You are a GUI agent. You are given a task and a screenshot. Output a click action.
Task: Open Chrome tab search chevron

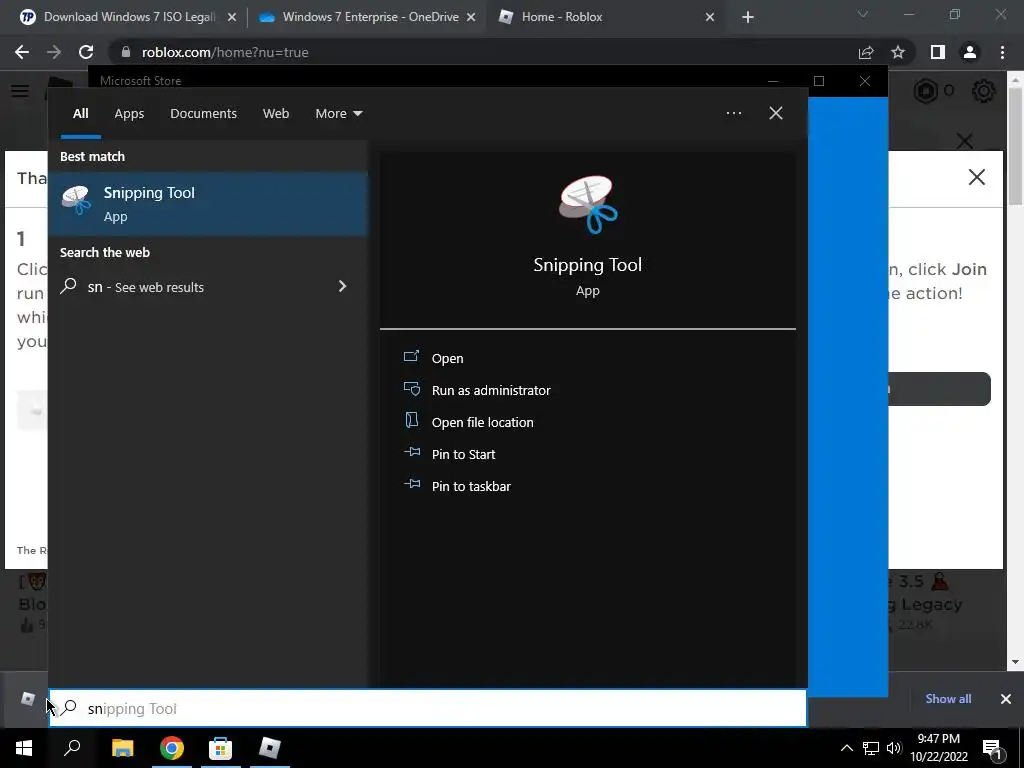pyautogui.click(x=863, y=14)
